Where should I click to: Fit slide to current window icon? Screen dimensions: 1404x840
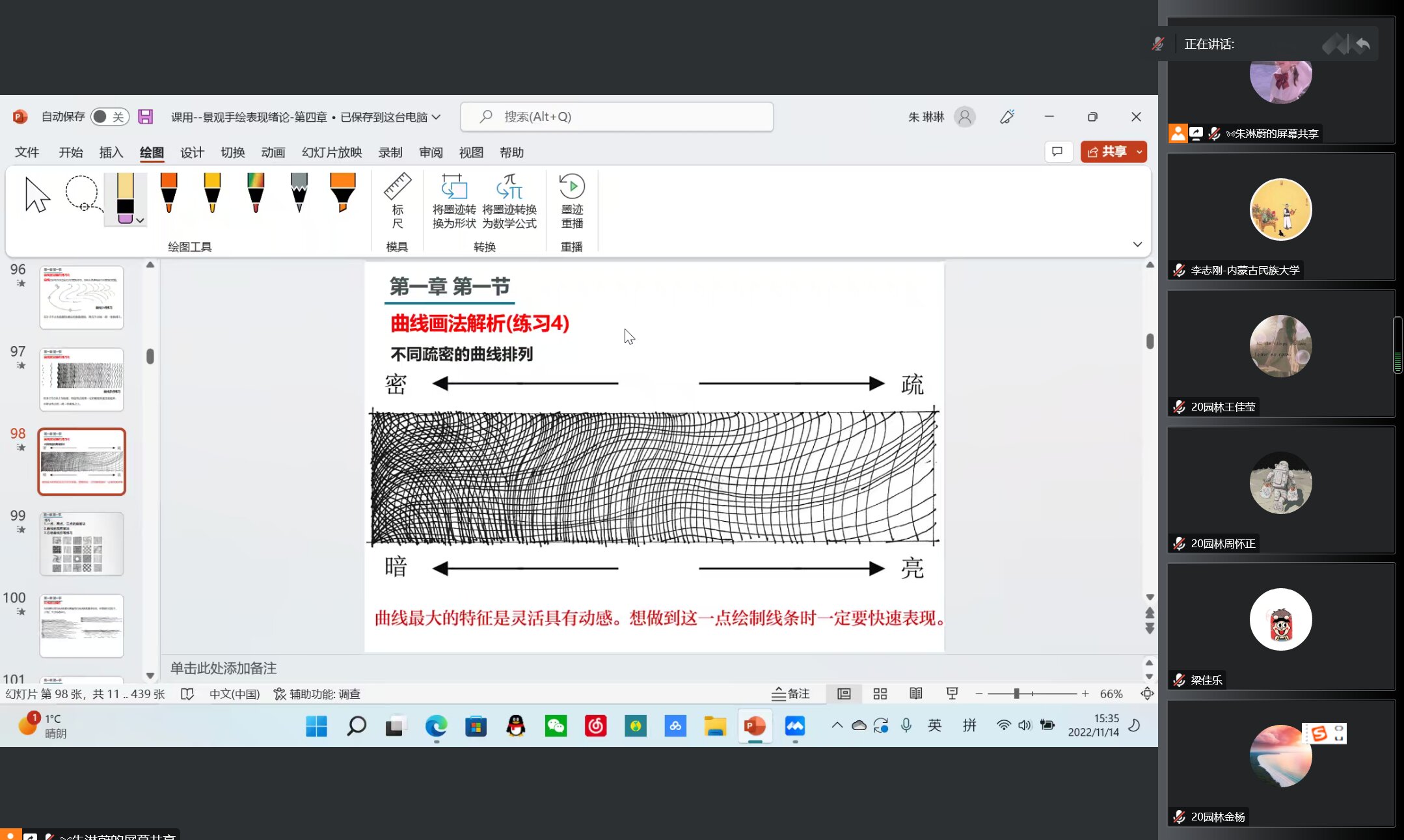pyautogui.click(x=1147, y=694)
